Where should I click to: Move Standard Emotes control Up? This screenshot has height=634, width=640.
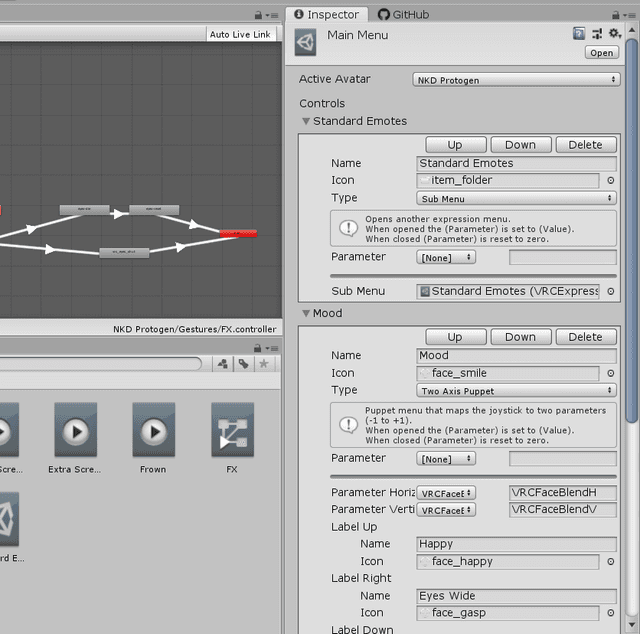[x=456, y=145]
